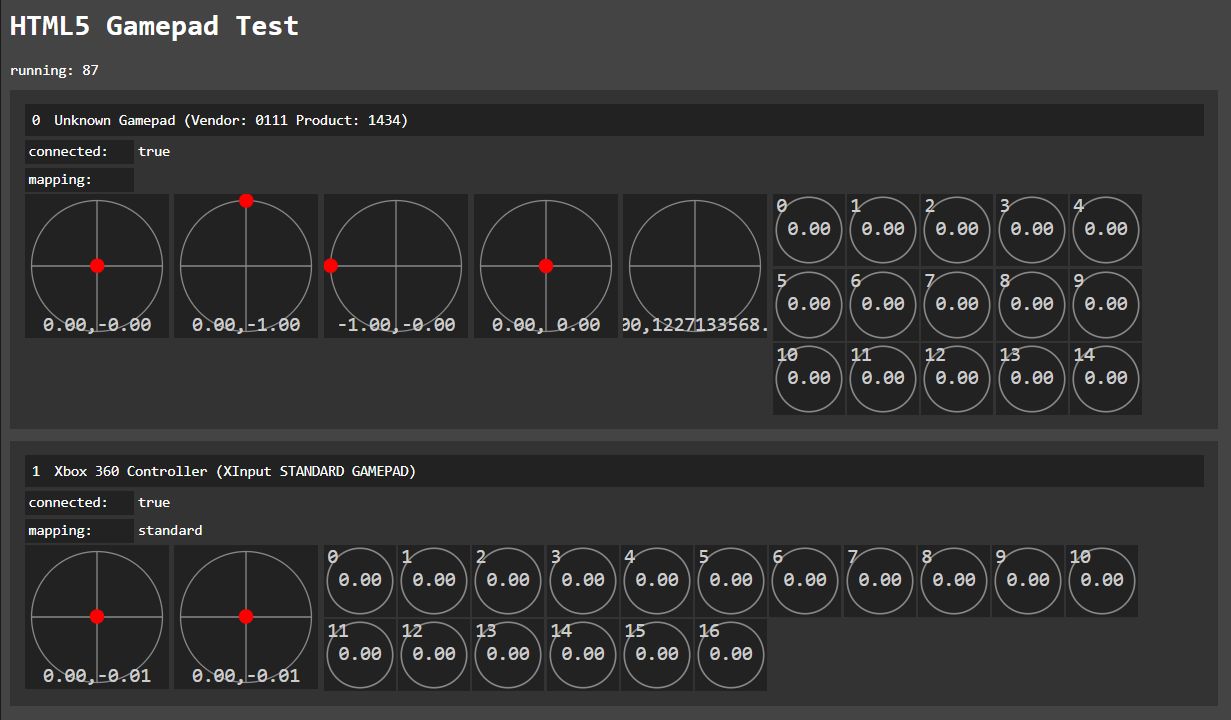Click button 14 indicator of the Unknown Gamepad
The image size is (1231, 720).
pyautogui.click(x=1106, y=379)
